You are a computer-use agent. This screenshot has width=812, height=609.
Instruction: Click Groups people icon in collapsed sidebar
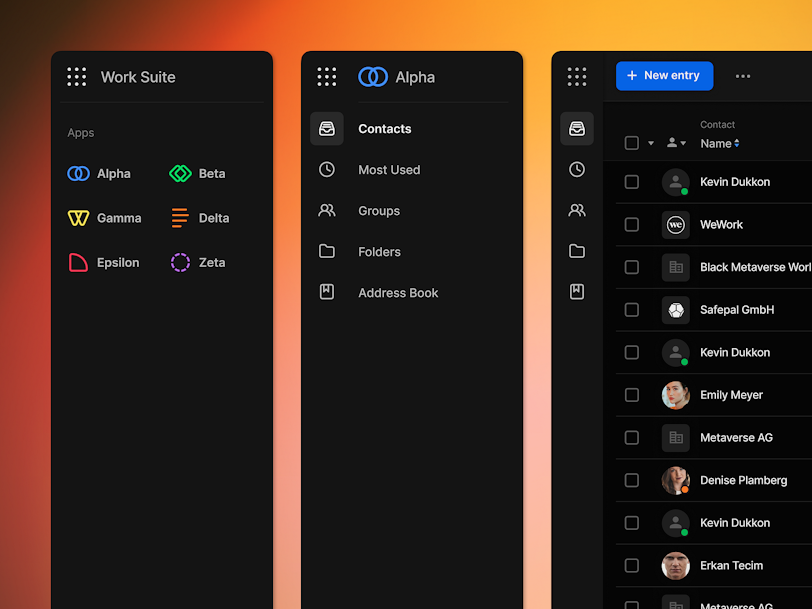[577, 210]
